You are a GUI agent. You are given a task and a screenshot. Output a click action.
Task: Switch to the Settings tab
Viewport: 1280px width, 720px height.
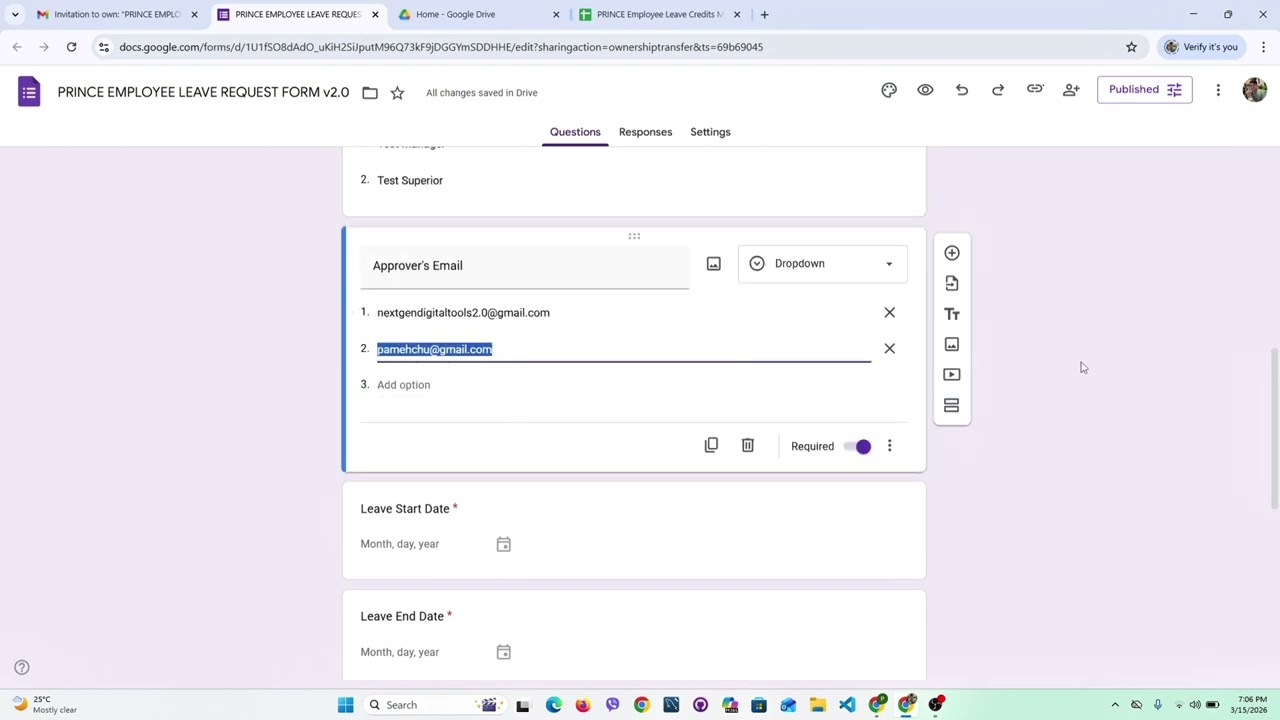pos(710,132)
